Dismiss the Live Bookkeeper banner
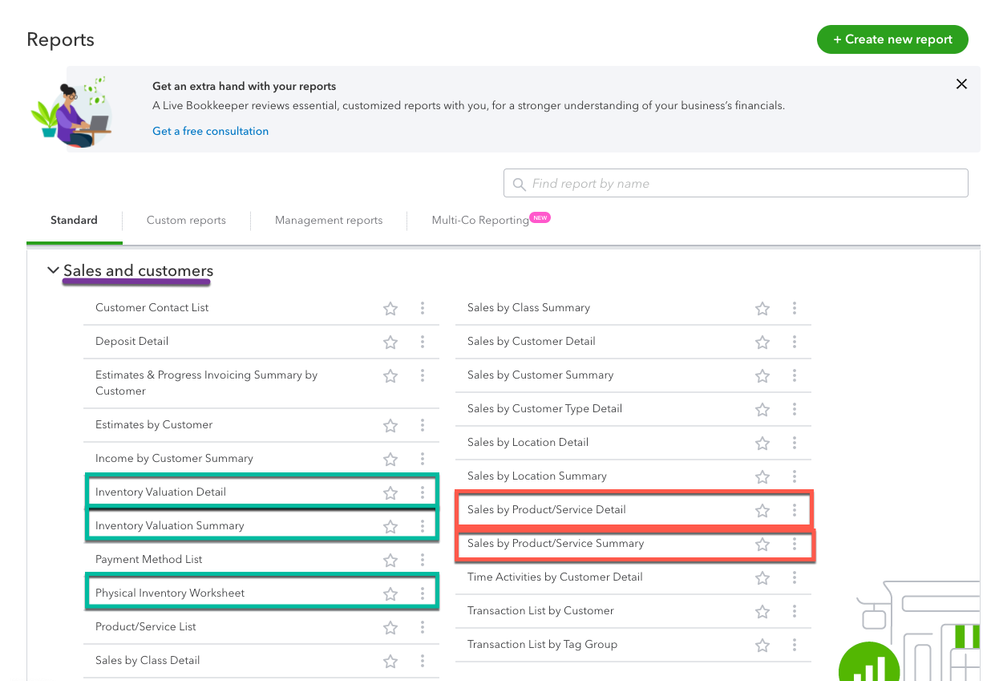The image size is (999, 681). click(961, 84)
